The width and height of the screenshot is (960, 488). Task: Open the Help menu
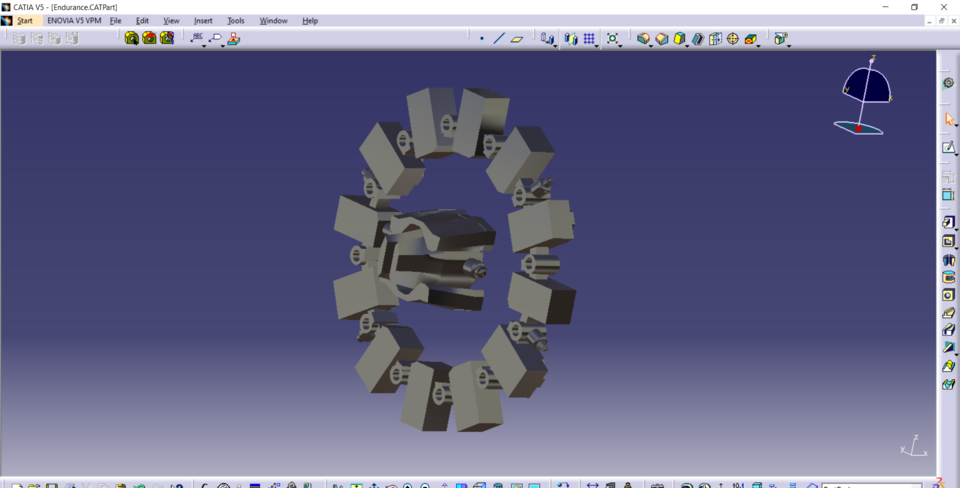310,21
